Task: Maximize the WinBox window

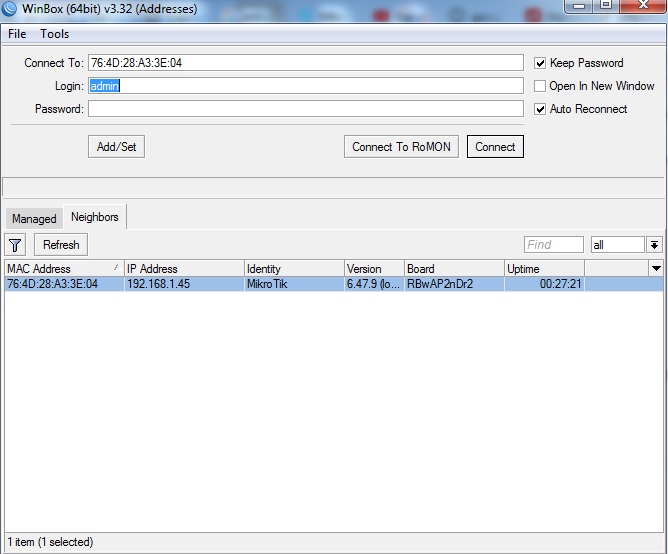Action: pyautogui.click(x=606, y=6)
